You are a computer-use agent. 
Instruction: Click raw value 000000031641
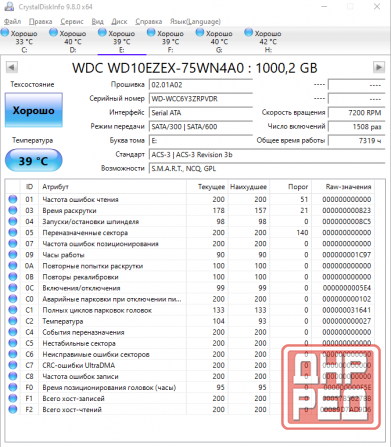coord(347,310)
